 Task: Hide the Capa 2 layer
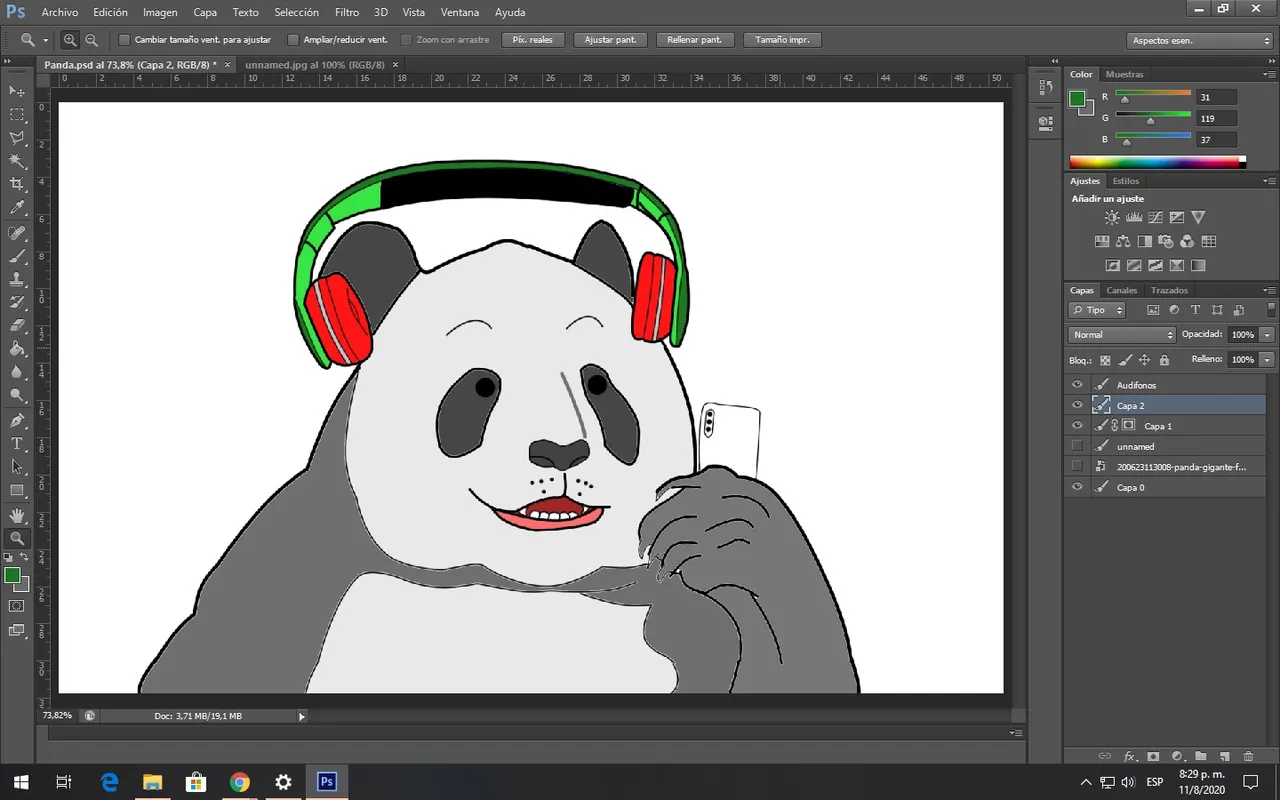(x=1077, y=405)
